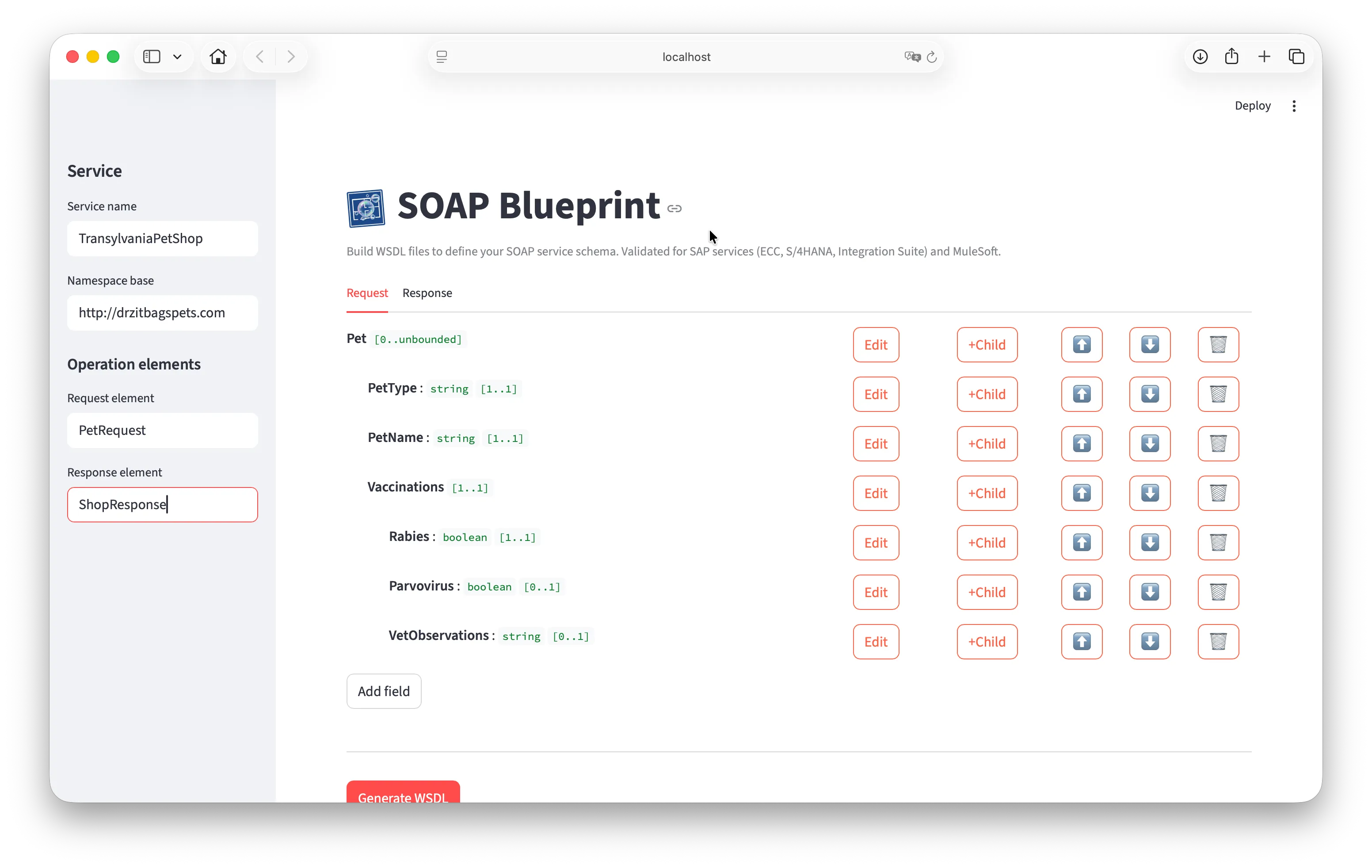Viewport: 1372px width, 868px height.
Task: Move Rabies field down
Action: click(1150, 543)
